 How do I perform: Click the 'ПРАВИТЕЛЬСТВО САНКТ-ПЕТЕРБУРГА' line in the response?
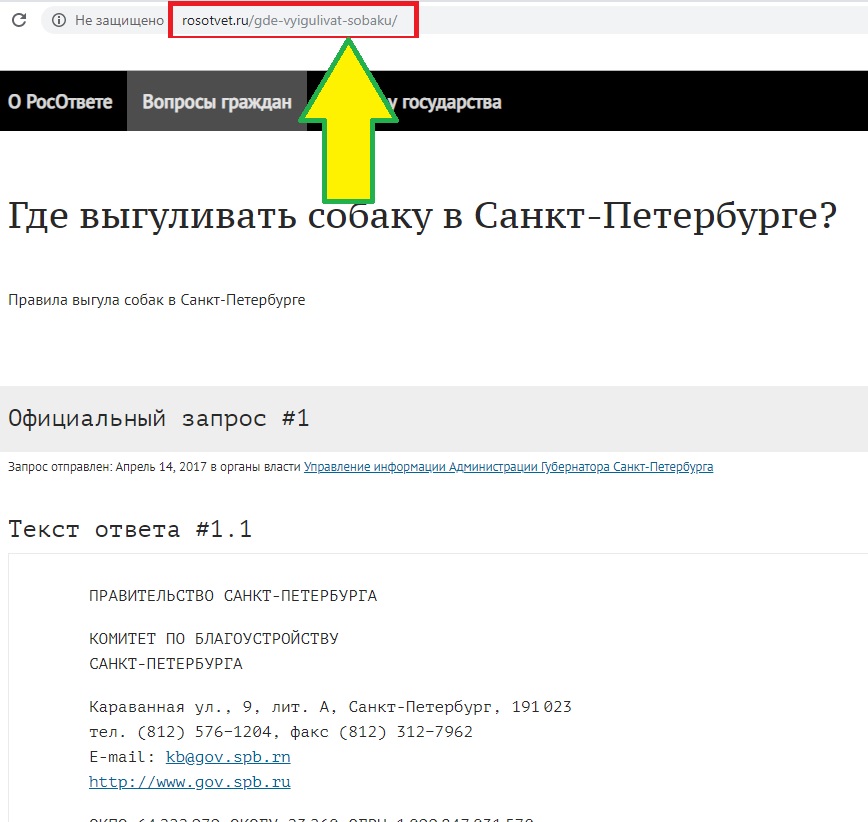[x=233, y=597]
